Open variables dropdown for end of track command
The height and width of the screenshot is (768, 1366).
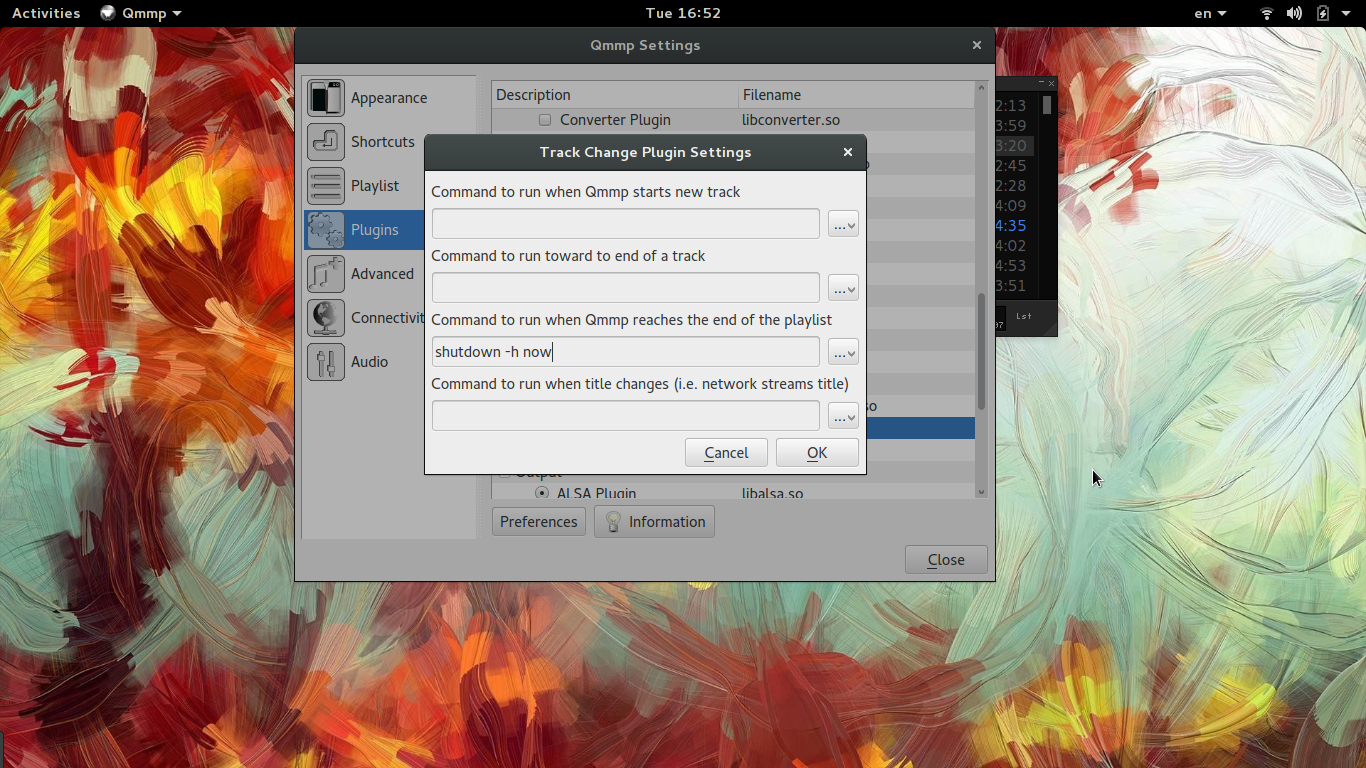pos(843,289)
